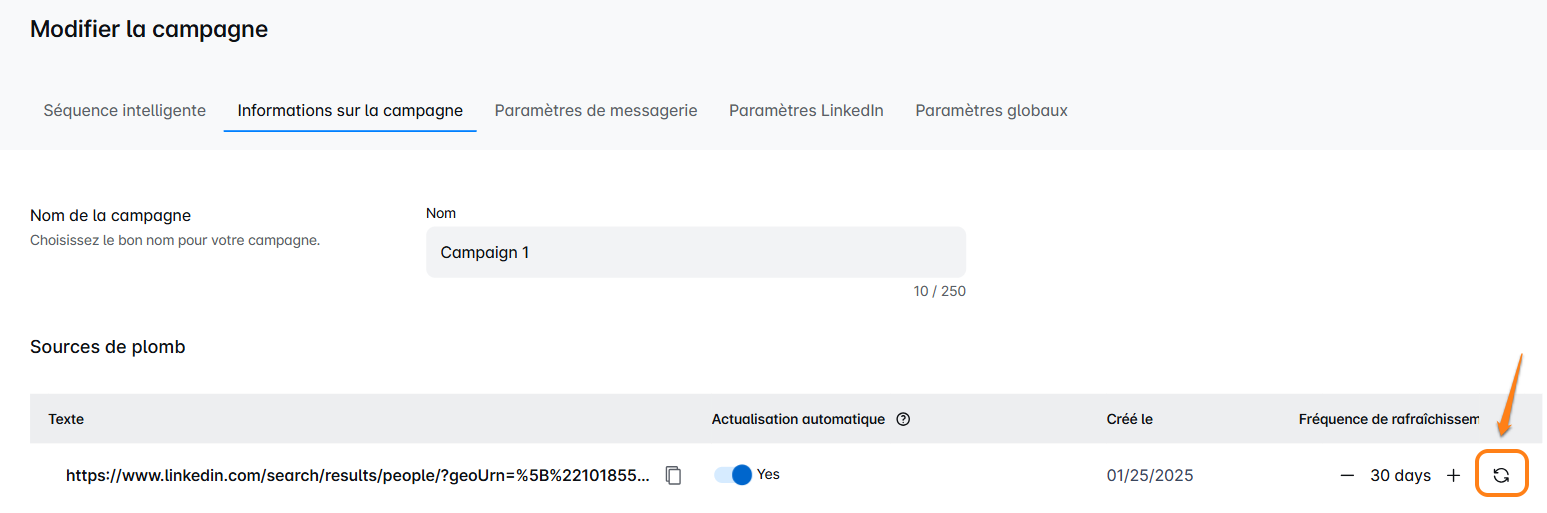The image size is (1547, 513).
Task: Open the LinkedIn search results URL
Action: click(358, 476)
